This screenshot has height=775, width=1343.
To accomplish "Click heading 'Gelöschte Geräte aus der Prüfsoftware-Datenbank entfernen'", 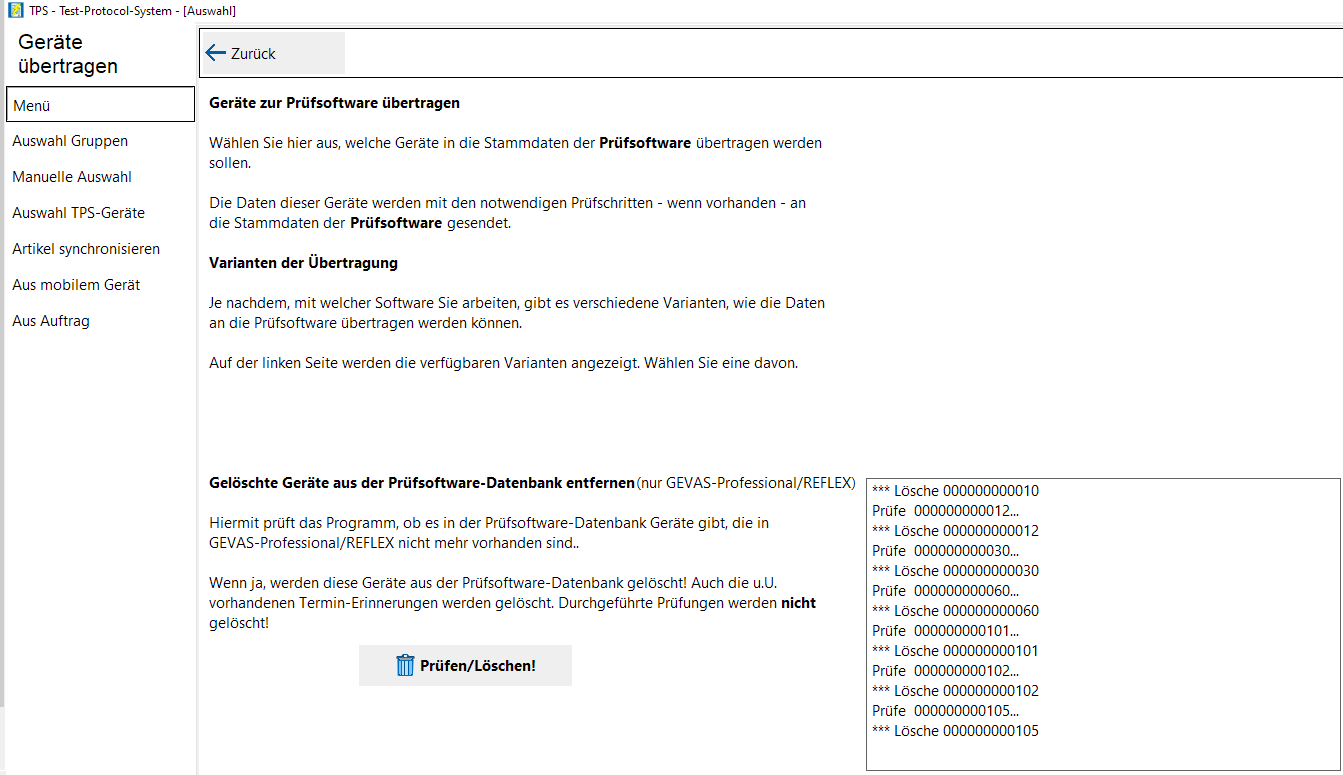I will pos(422,483).
